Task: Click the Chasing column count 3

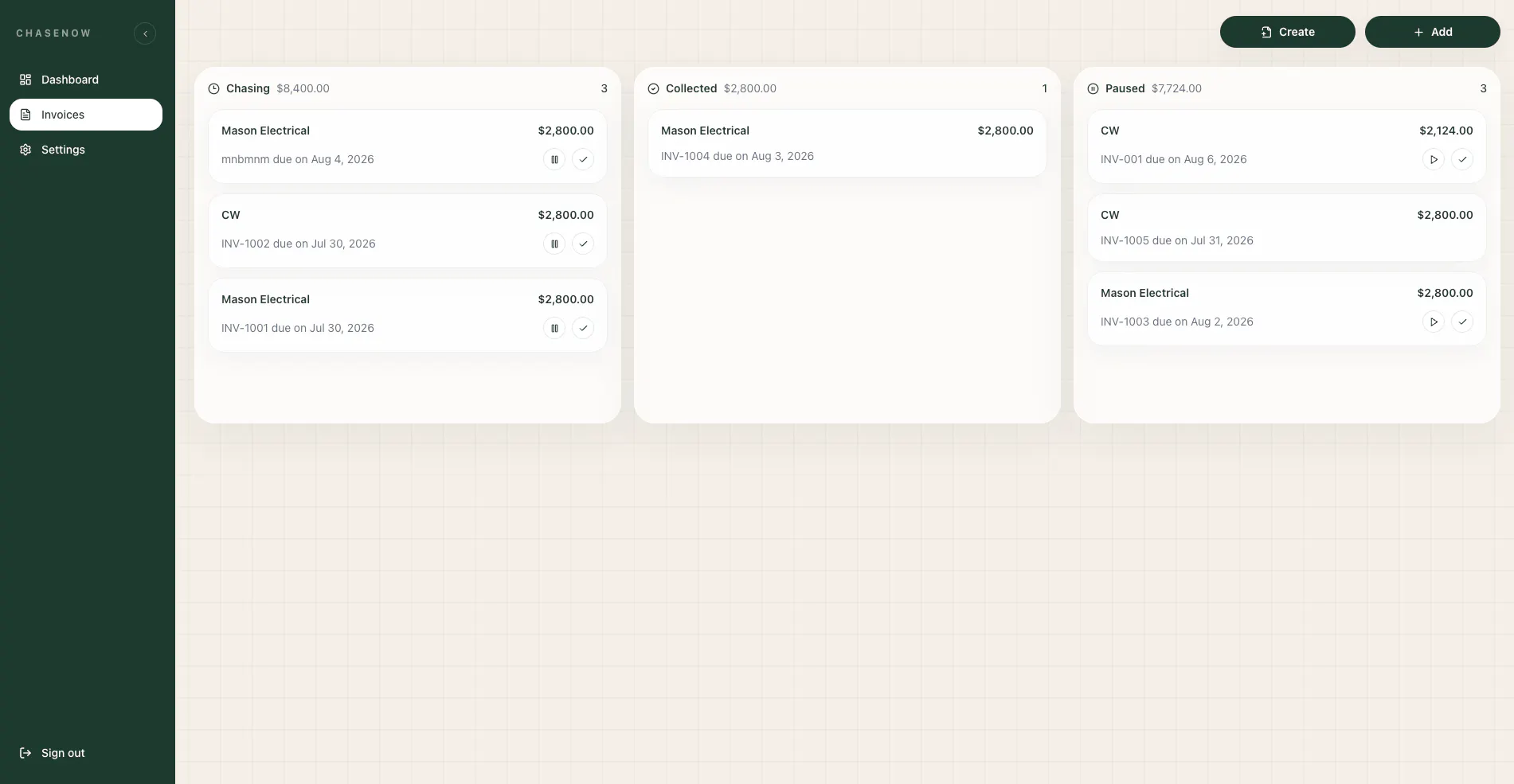Action: pyautogui.click(x=604, y=88)
